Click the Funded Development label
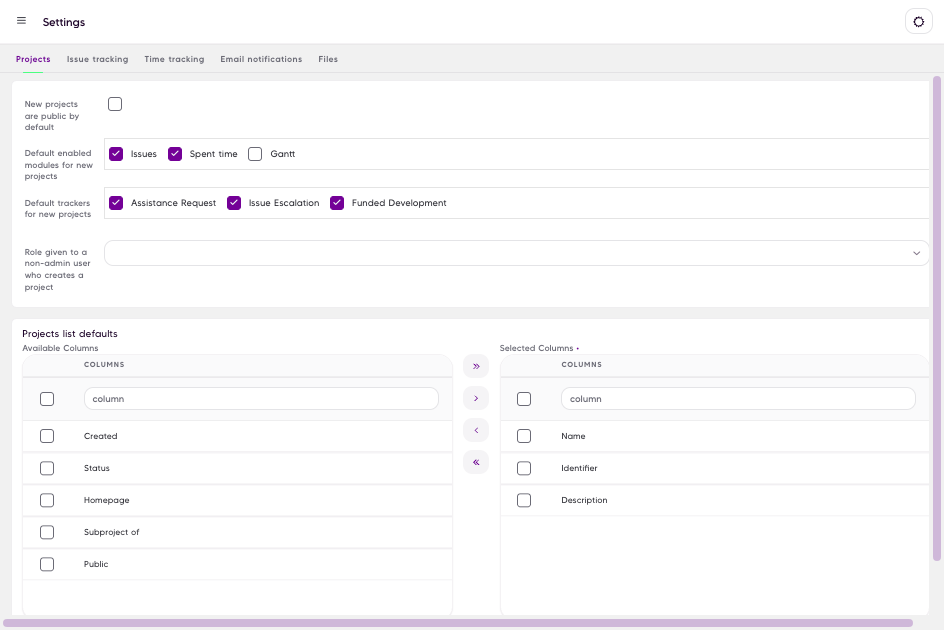Image resolution: width=944 pixels, height=630 pixels. [x=399, y=203]
